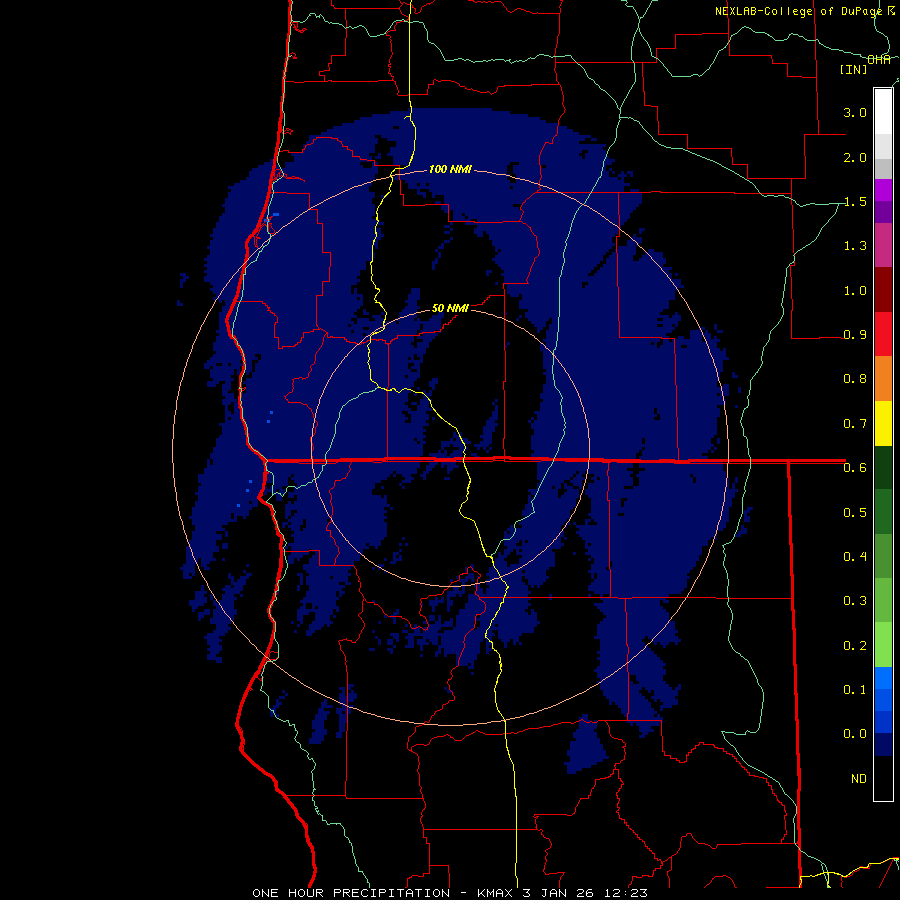Click the 50 NMI range ring label
The height and width of the screenshot is (900, 900).
(x=450, y=308)
